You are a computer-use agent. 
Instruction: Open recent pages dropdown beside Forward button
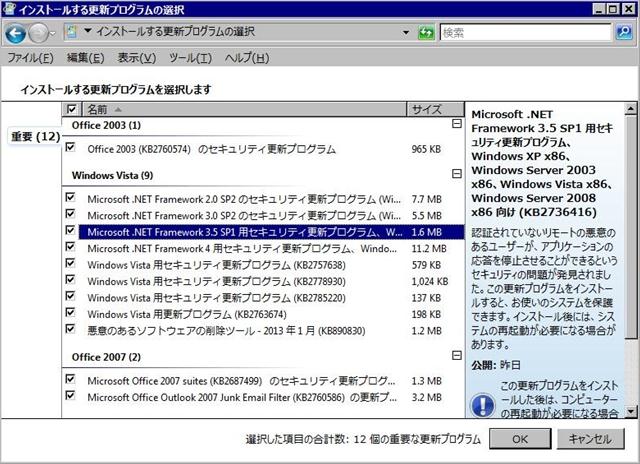click(53, 34)
